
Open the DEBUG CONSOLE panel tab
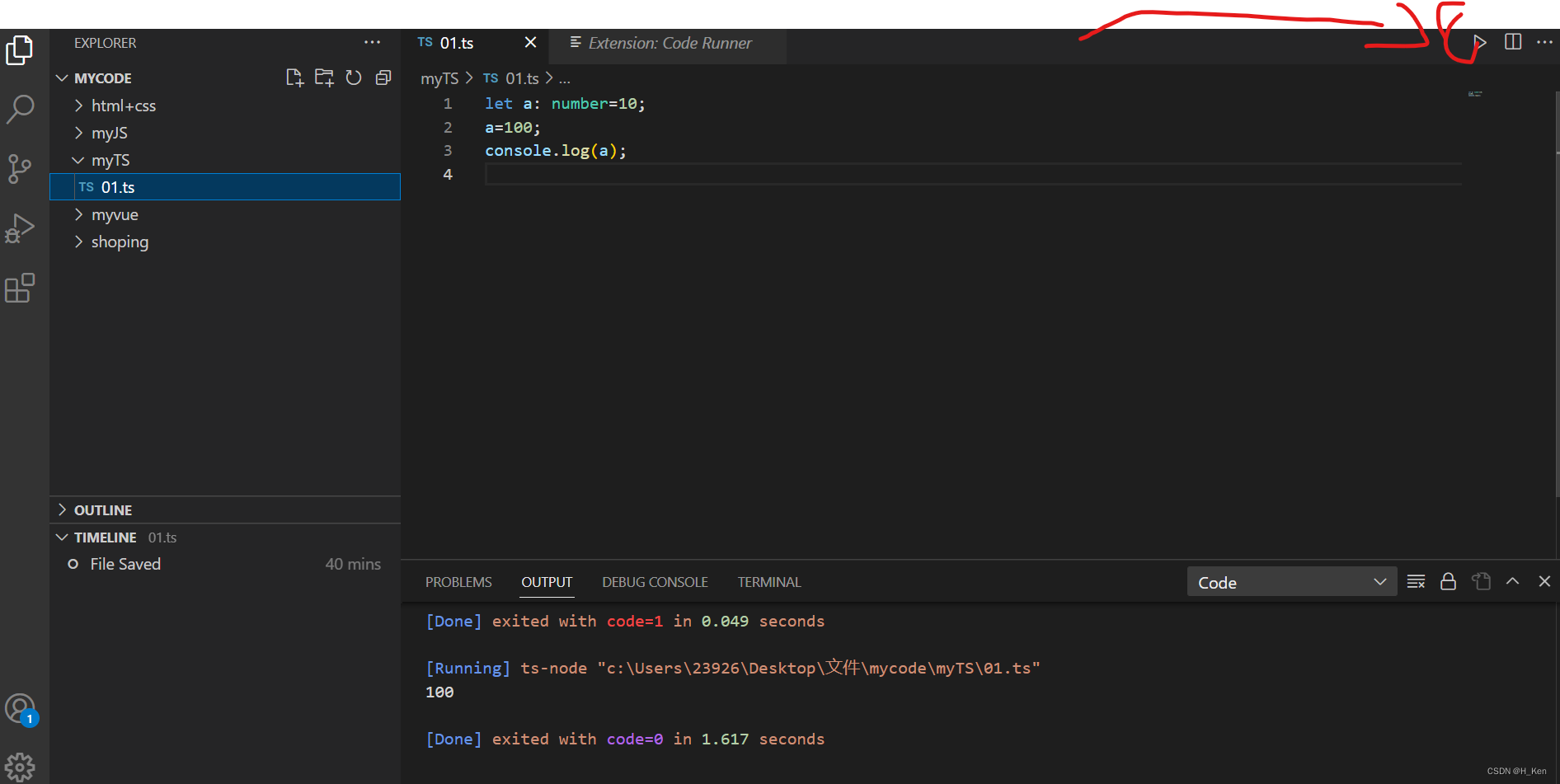655,582
